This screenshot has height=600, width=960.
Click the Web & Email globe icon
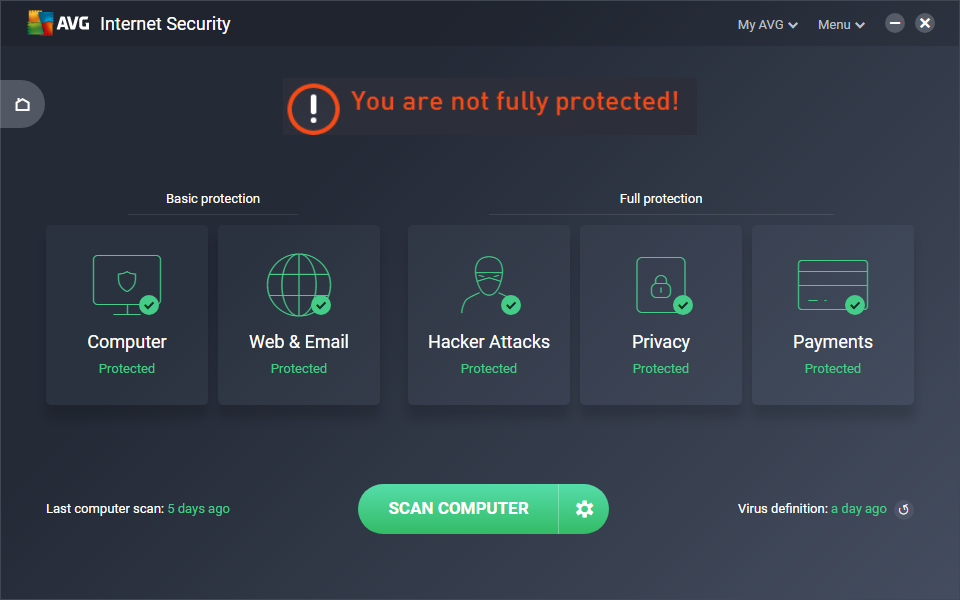click(x=298, y=284)
